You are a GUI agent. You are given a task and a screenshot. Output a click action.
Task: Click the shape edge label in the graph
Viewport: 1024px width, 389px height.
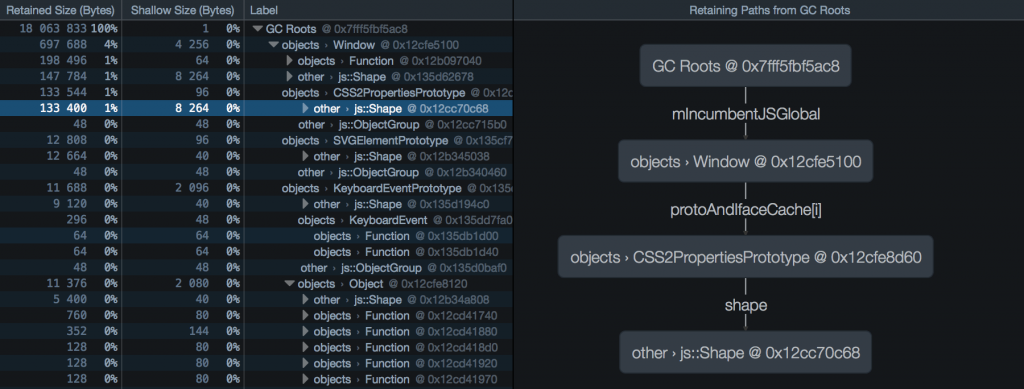(745, 305)
